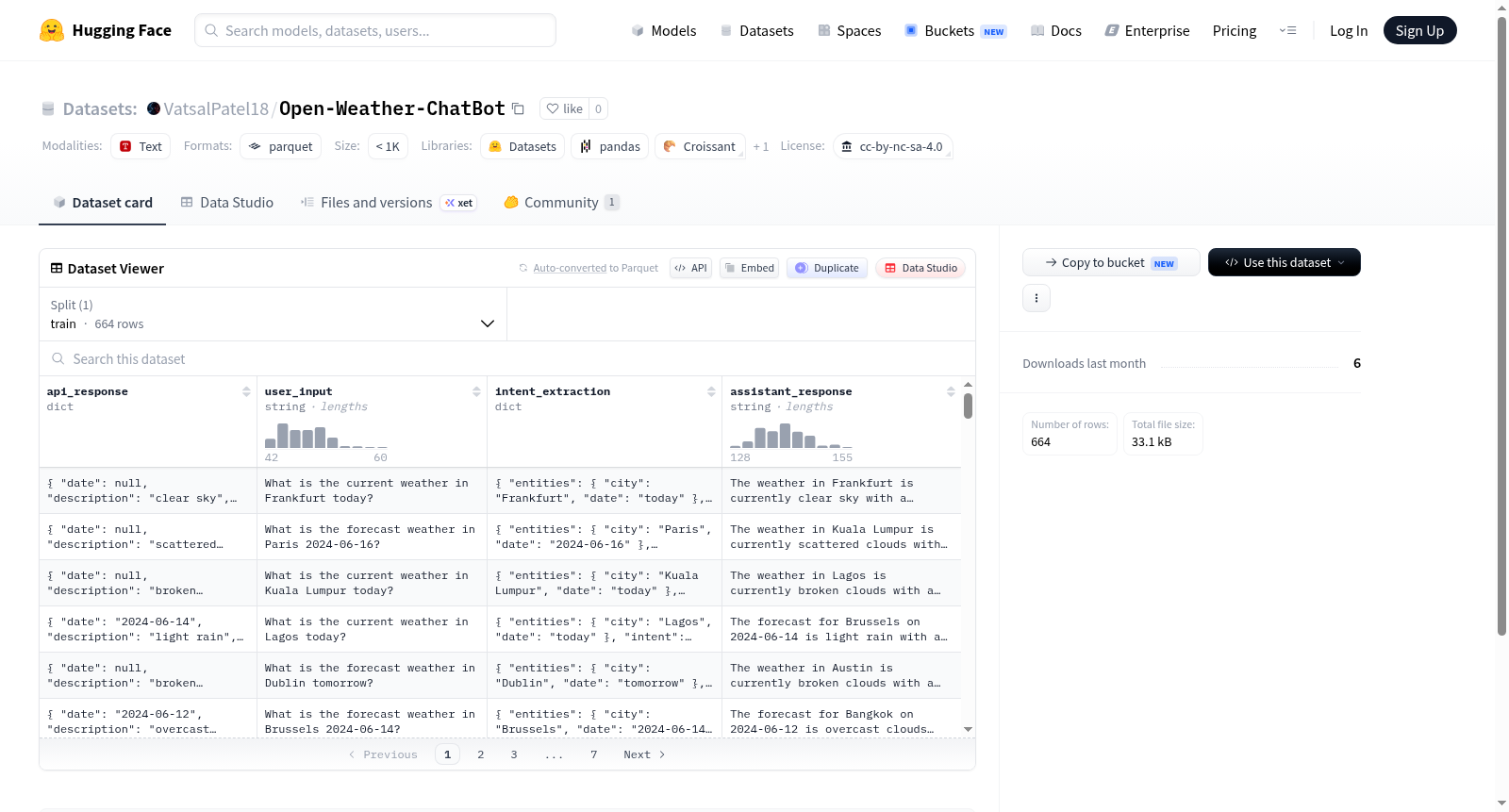Click the assistant_response lengths histogram
This screenshot has height=812, width=1509.
tap(791, 434)
